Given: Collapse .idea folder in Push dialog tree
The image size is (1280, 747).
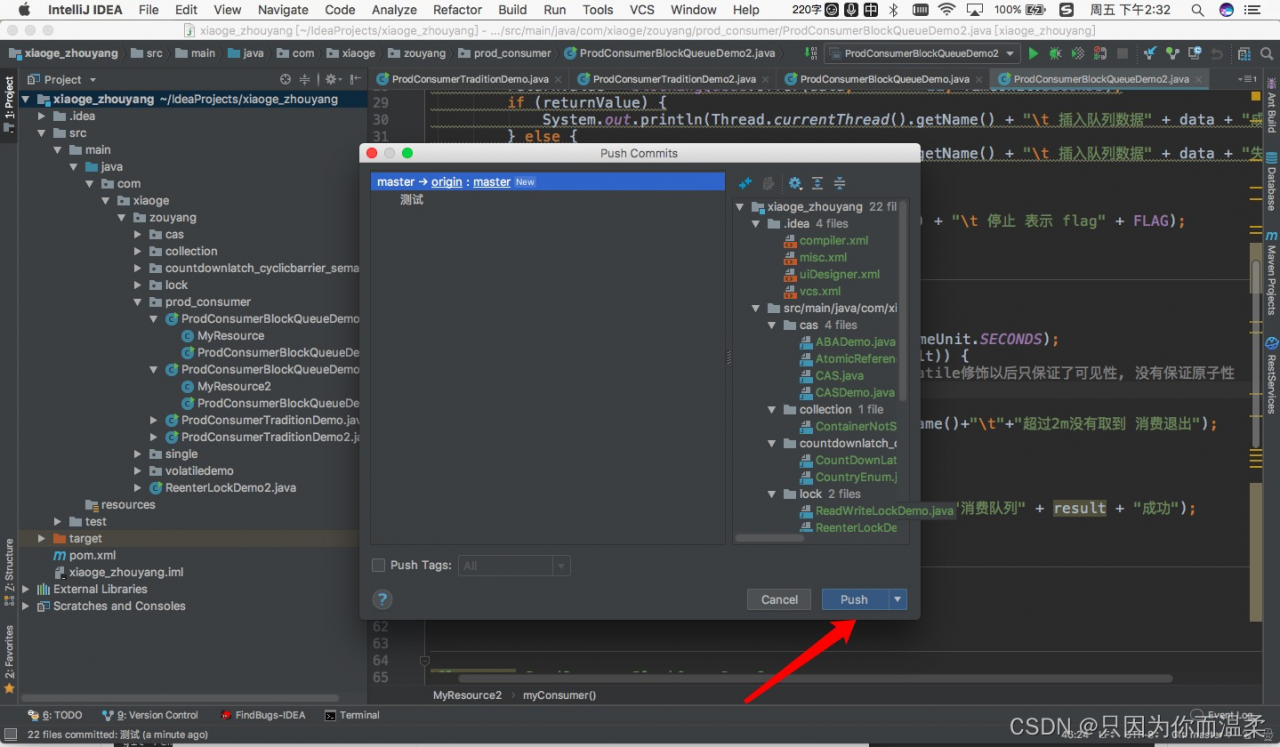Looking at the screenshot, I should point(757,224).
